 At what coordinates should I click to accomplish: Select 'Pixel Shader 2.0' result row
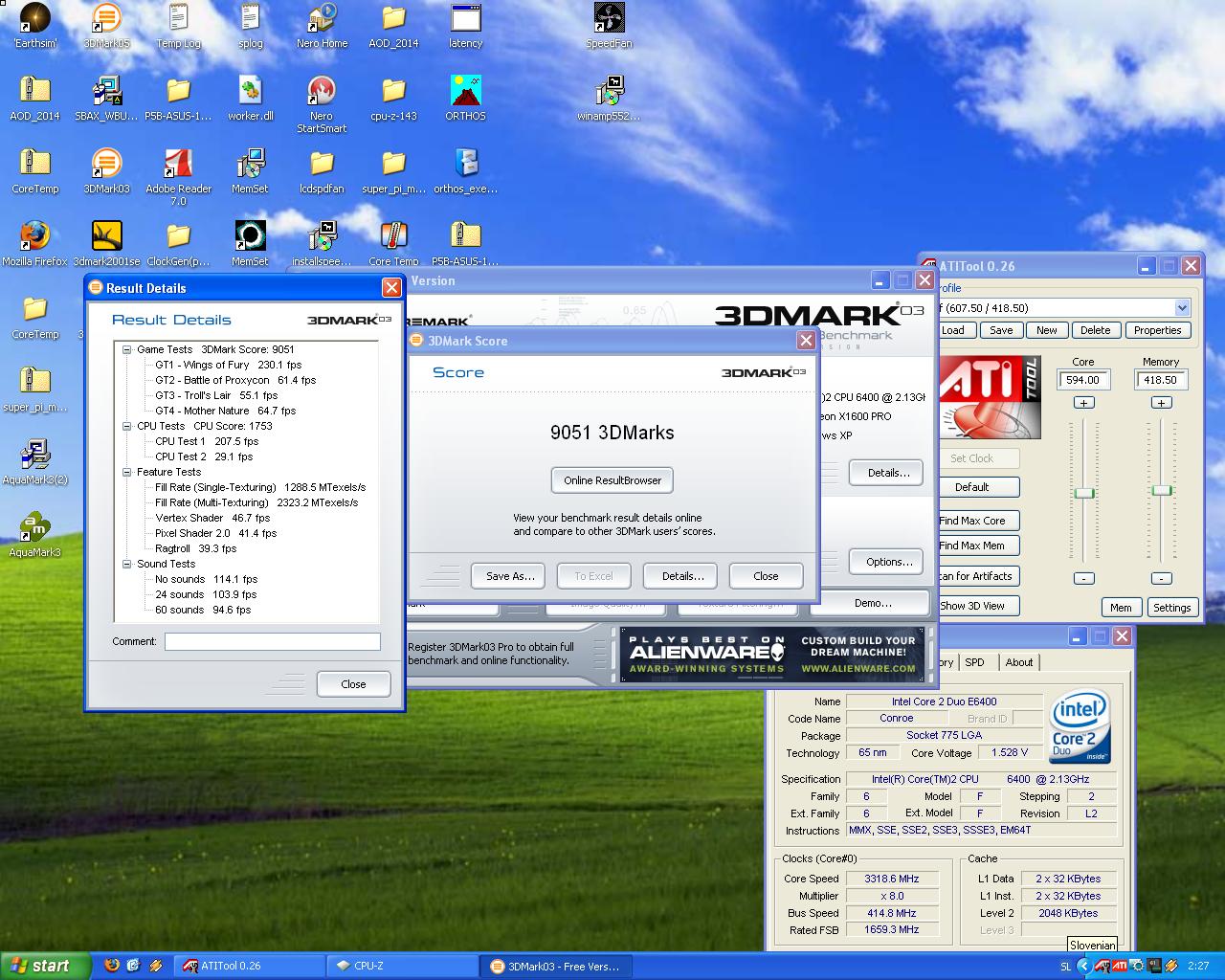(216, 533)
